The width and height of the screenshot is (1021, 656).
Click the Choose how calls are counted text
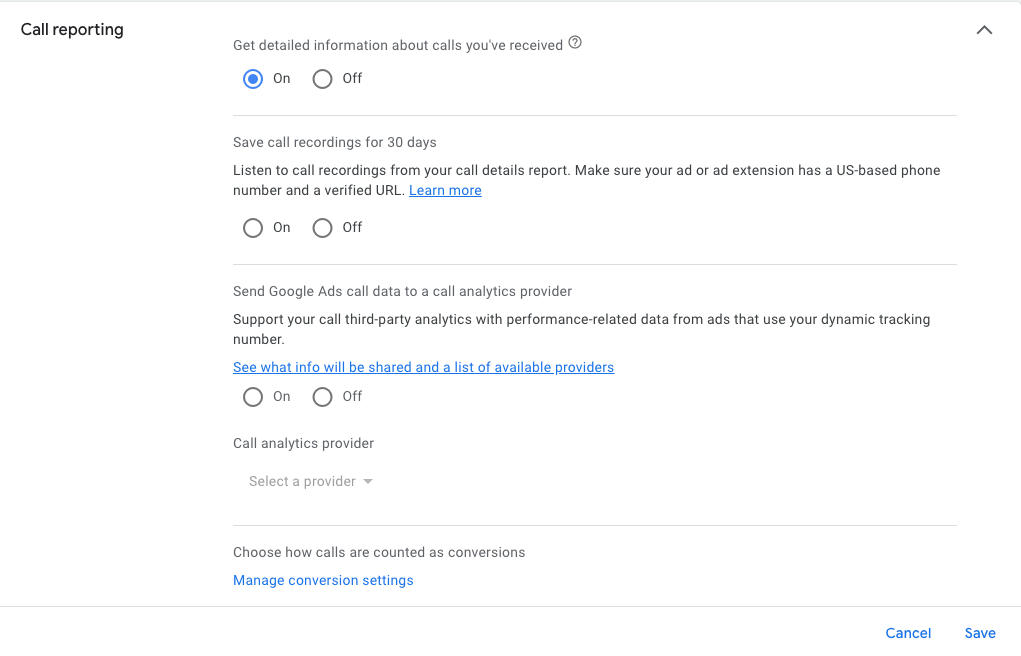(x=379, y=552)
